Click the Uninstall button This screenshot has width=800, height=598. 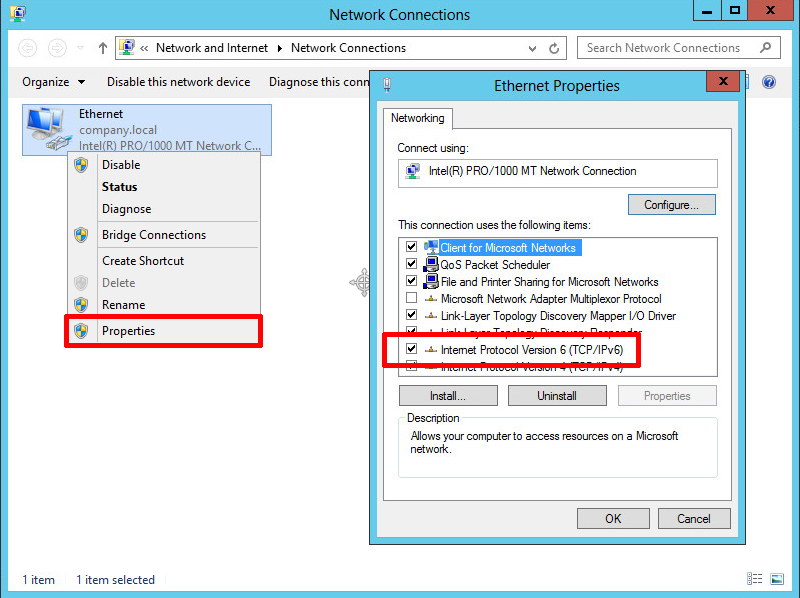pos(557,396)
